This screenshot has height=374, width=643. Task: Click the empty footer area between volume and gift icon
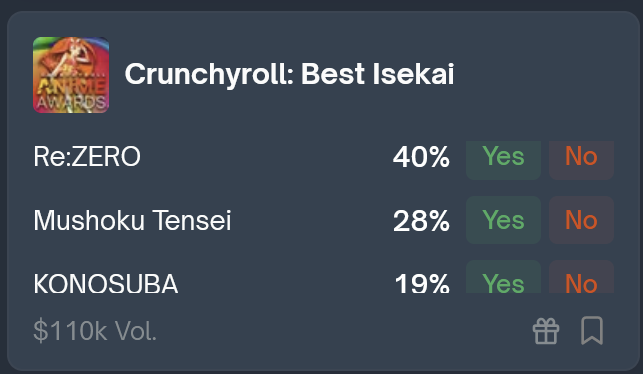coord(344,331)
